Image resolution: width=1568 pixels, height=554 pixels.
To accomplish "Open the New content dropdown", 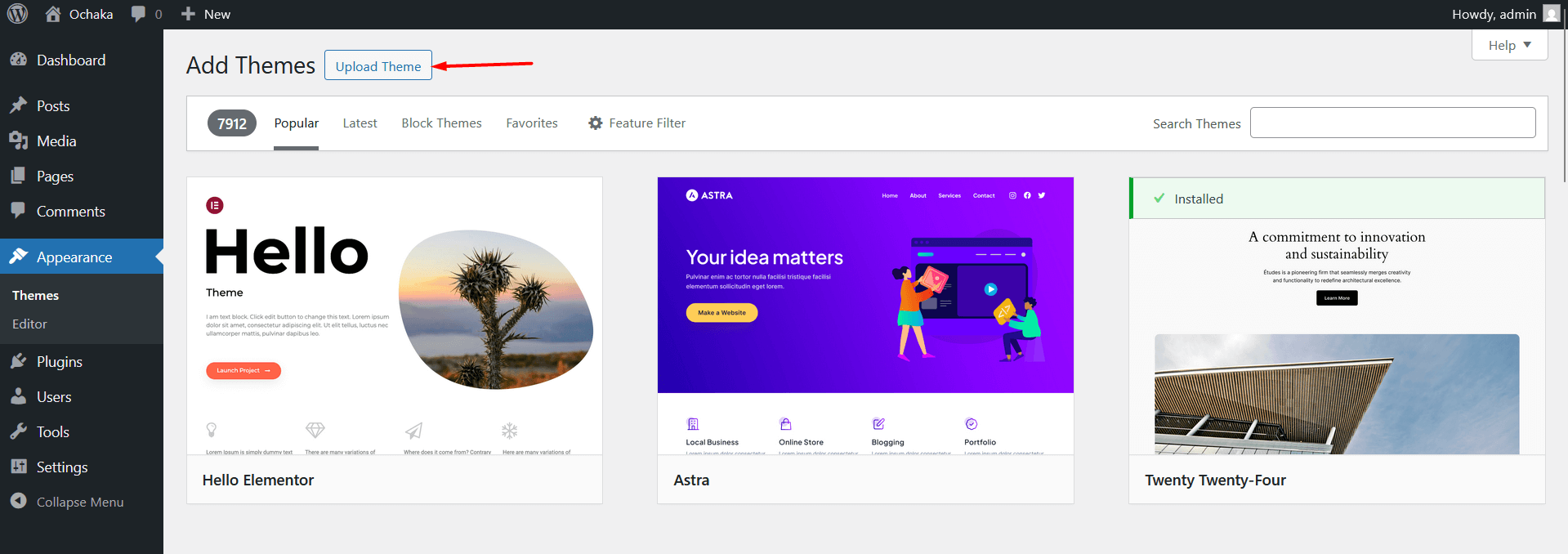I will [206, 14].
